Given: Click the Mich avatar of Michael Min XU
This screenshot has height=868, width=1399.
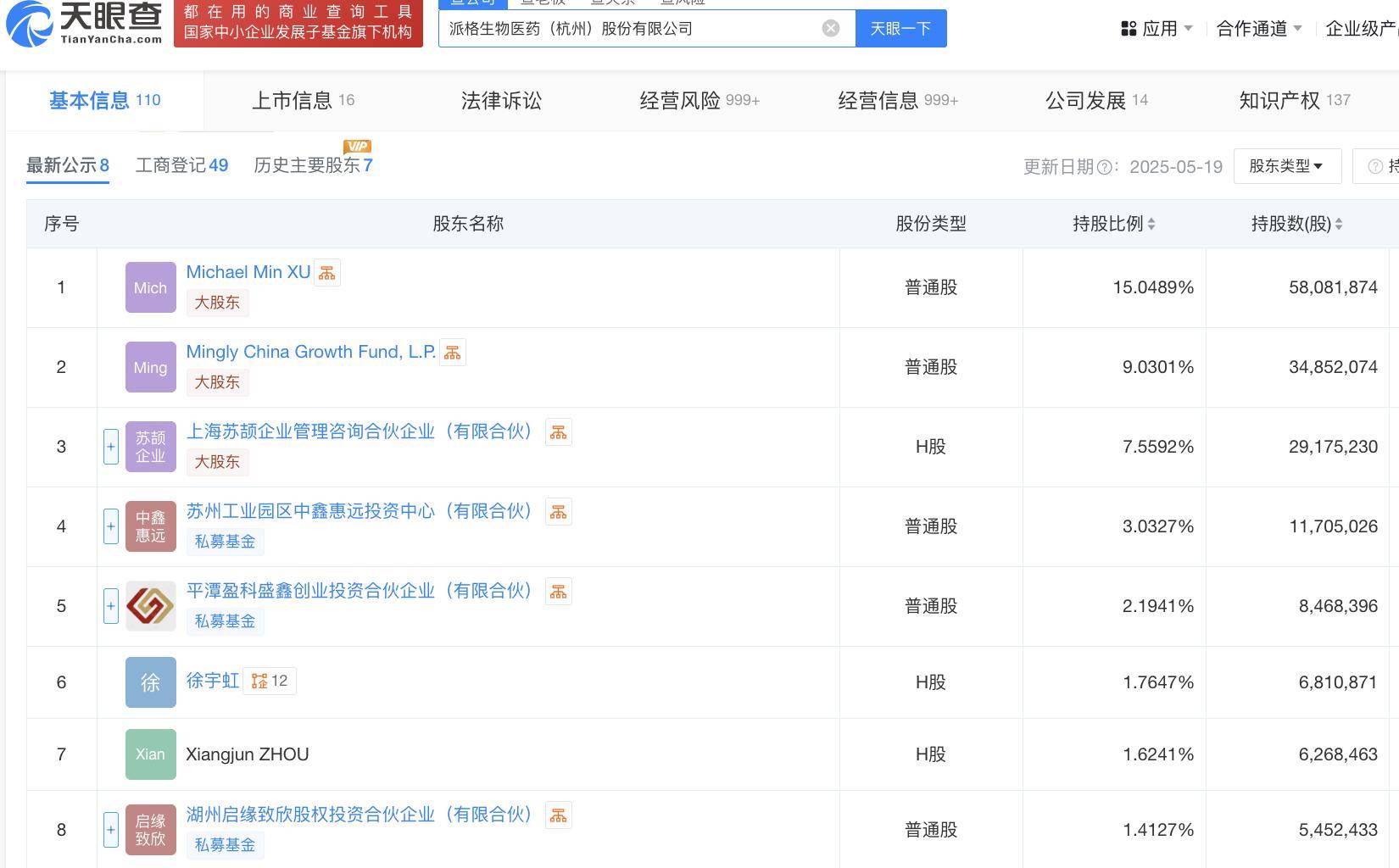Looking at the screenshot, I should coord(150,287).
